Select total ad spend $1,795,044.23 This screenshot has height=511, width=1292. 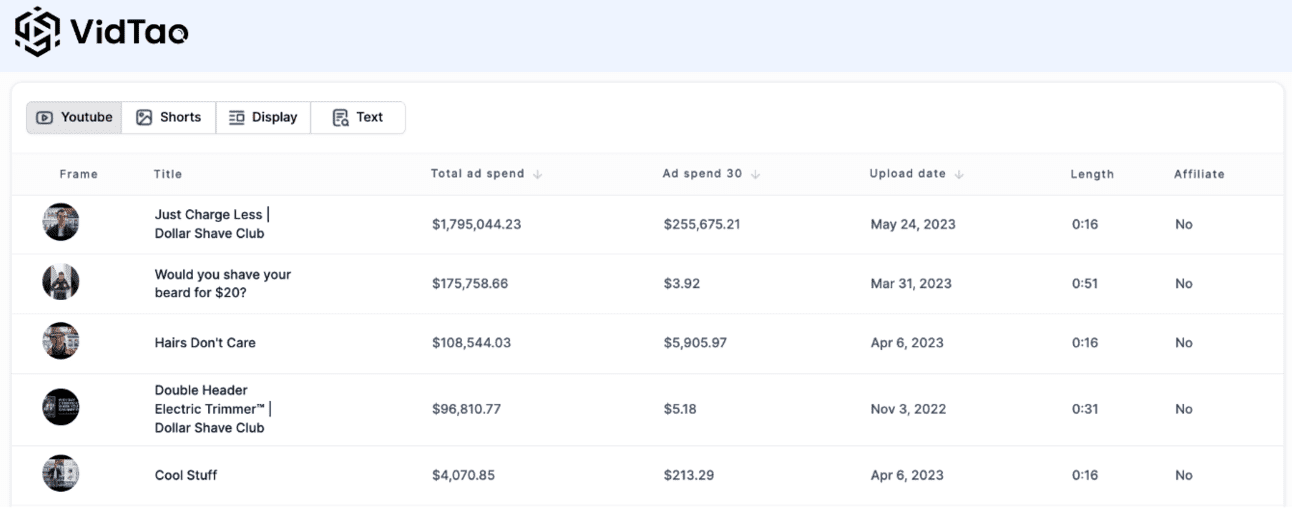coord(477,224)
